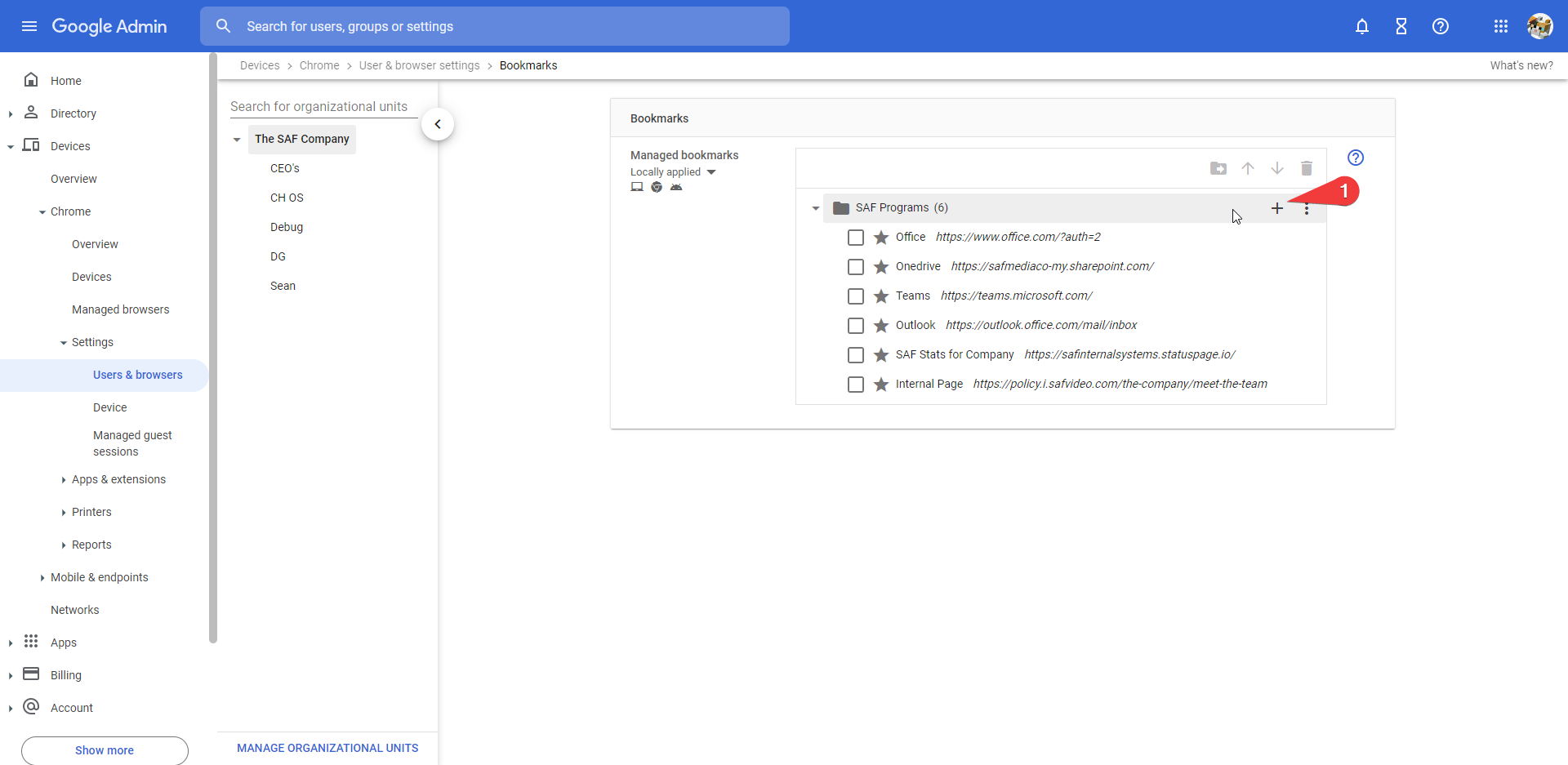The height and width of the screenshot is (765, 1568).
Task: Click Search for organizational units field
Action: coord(323,107)
